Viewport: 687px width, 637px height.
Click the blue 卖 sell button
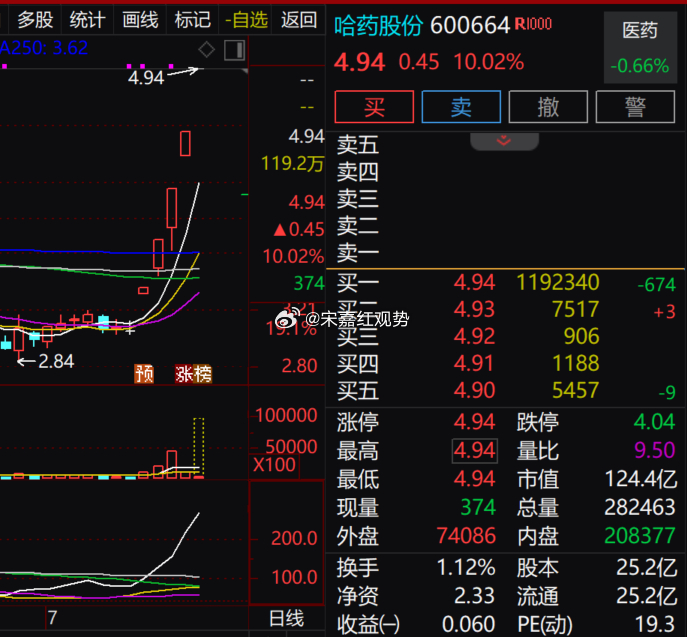point(461,106)
